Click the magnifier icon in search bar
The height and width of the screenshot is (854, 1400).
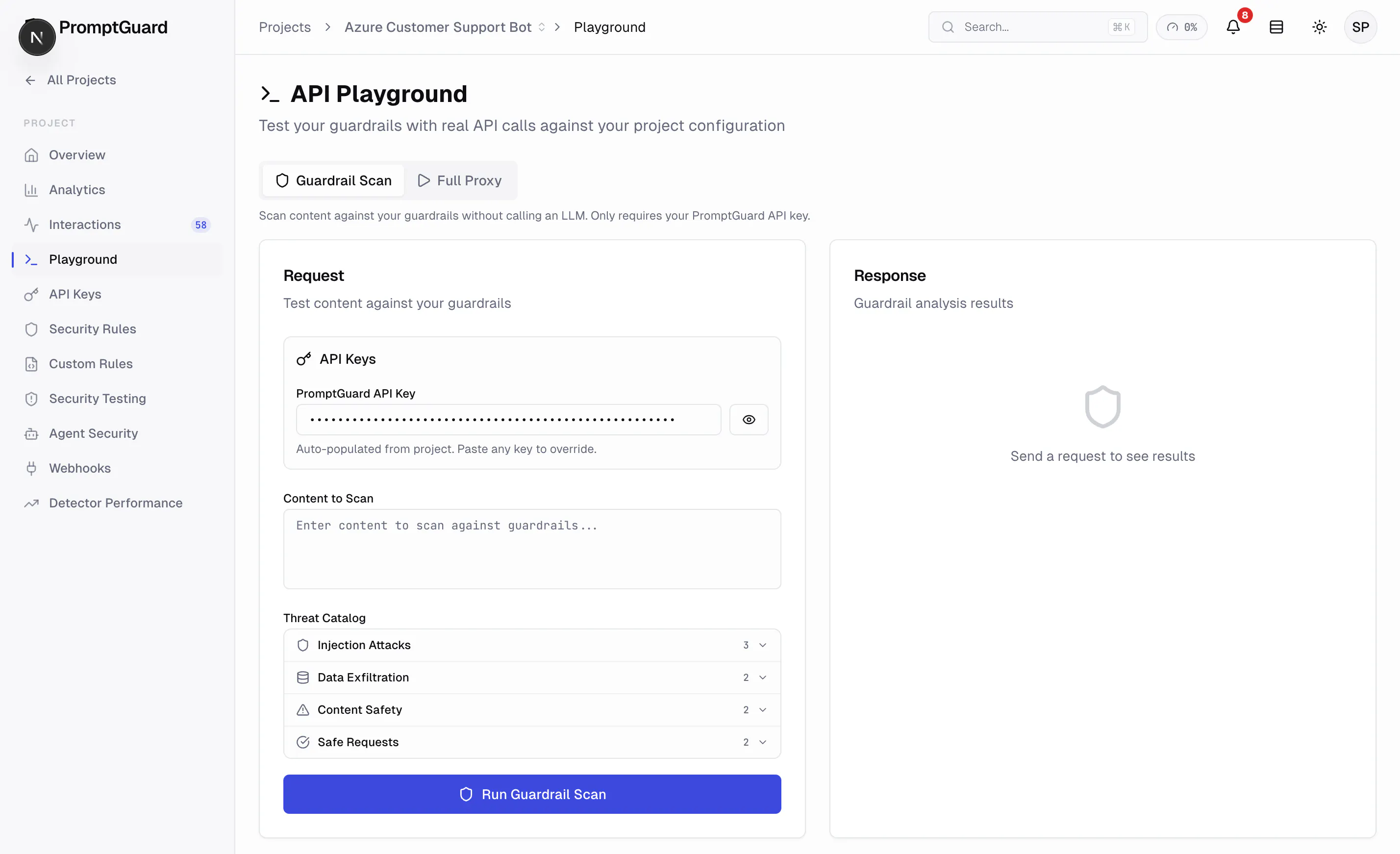coord(948,26)
